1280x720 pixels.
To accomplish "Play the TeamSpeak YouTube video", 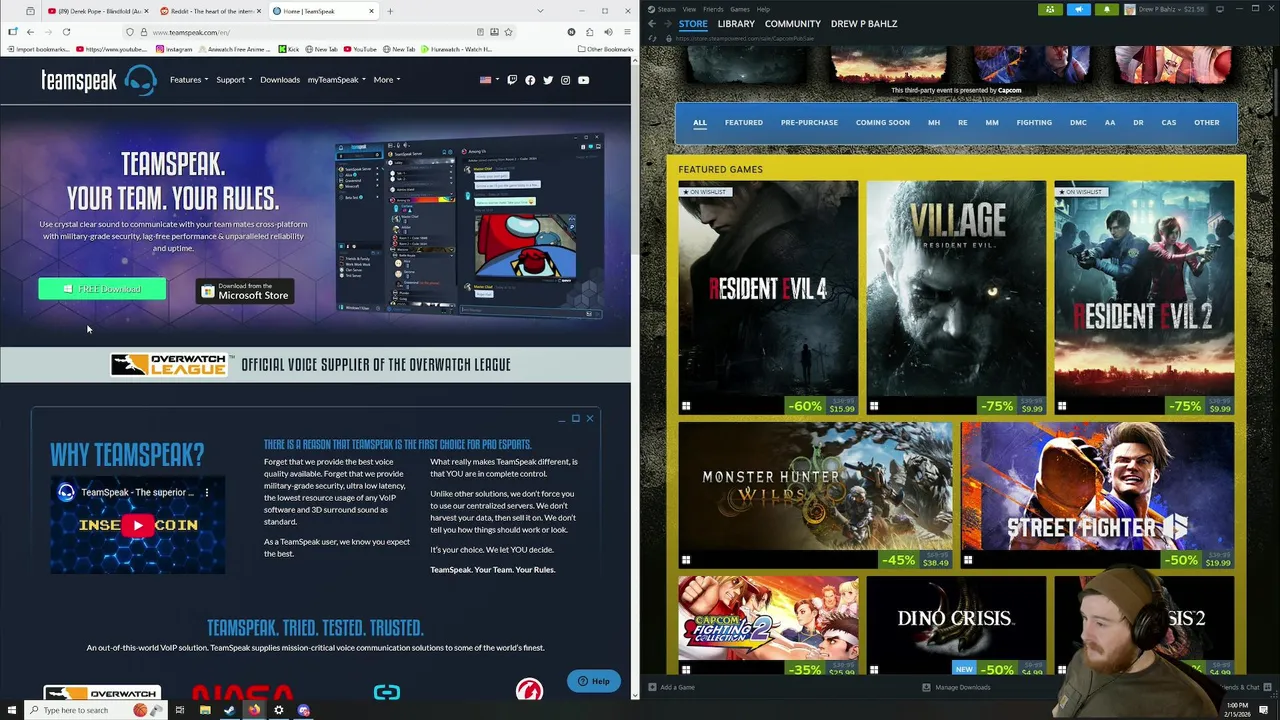I will click(137, 525).
